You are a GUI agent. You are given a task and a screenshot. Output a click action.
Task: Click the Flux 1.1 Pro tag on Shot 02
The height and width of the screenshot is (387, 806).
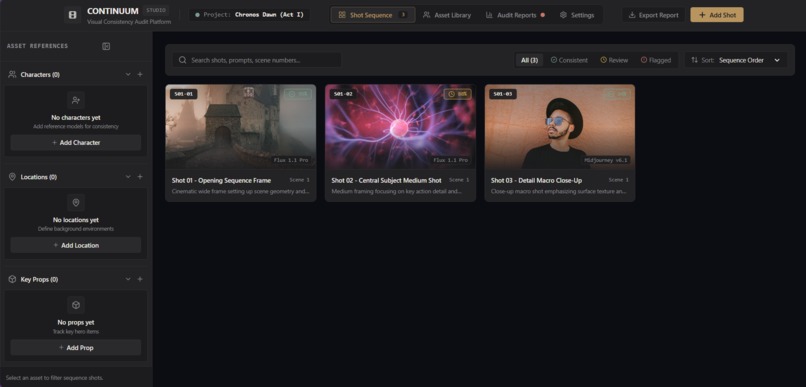tap(451, 160)
